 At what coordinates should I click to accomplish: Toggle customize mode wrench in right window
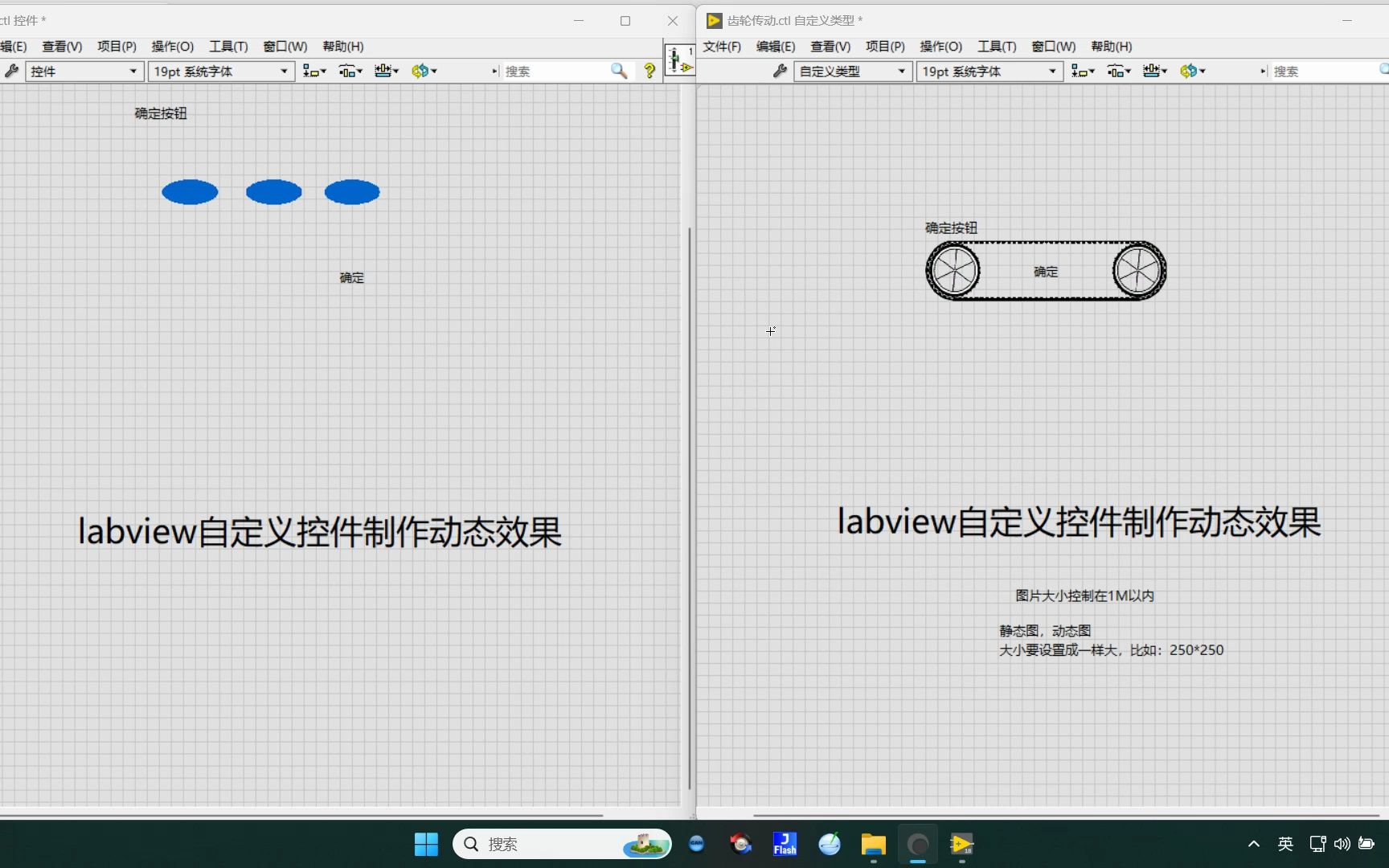point(779,71)
